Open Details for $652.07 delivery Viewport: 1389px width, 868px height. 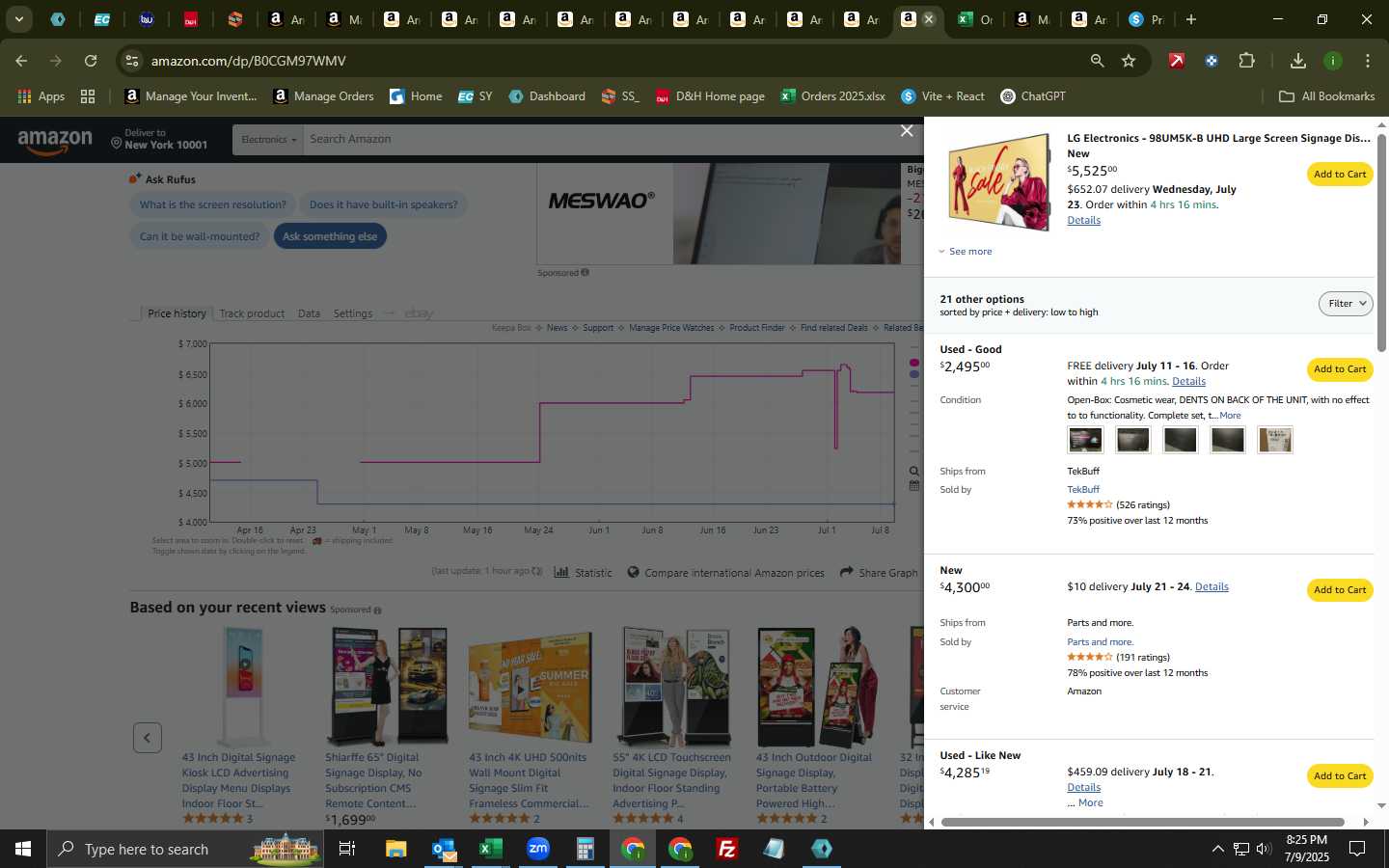coord(1083,221)
